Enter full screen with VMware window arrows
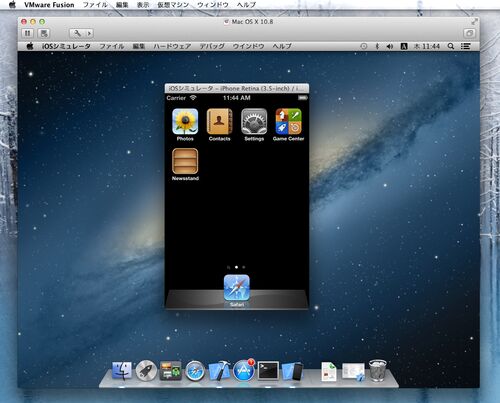Viewport: 500px width, 403px height. (x=474, y=22)
